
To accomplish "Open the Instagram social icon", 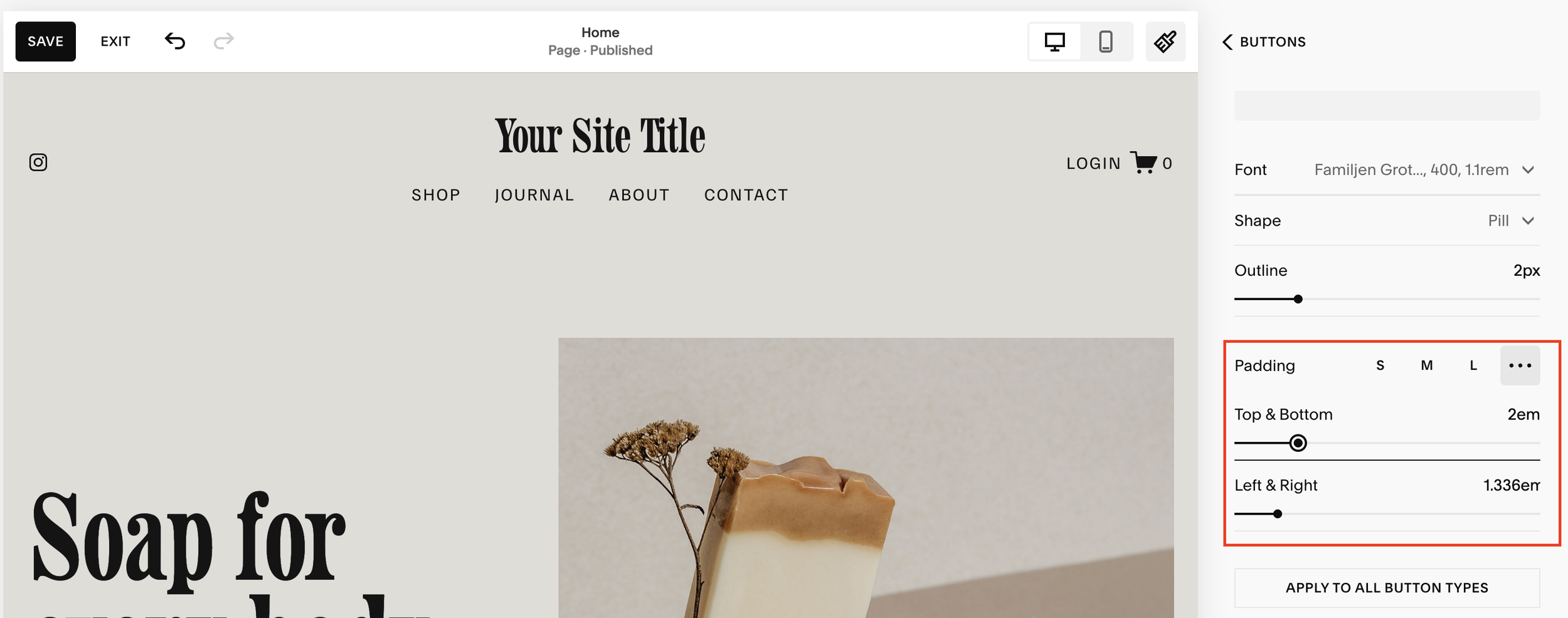I will click(x=38, y=162).
